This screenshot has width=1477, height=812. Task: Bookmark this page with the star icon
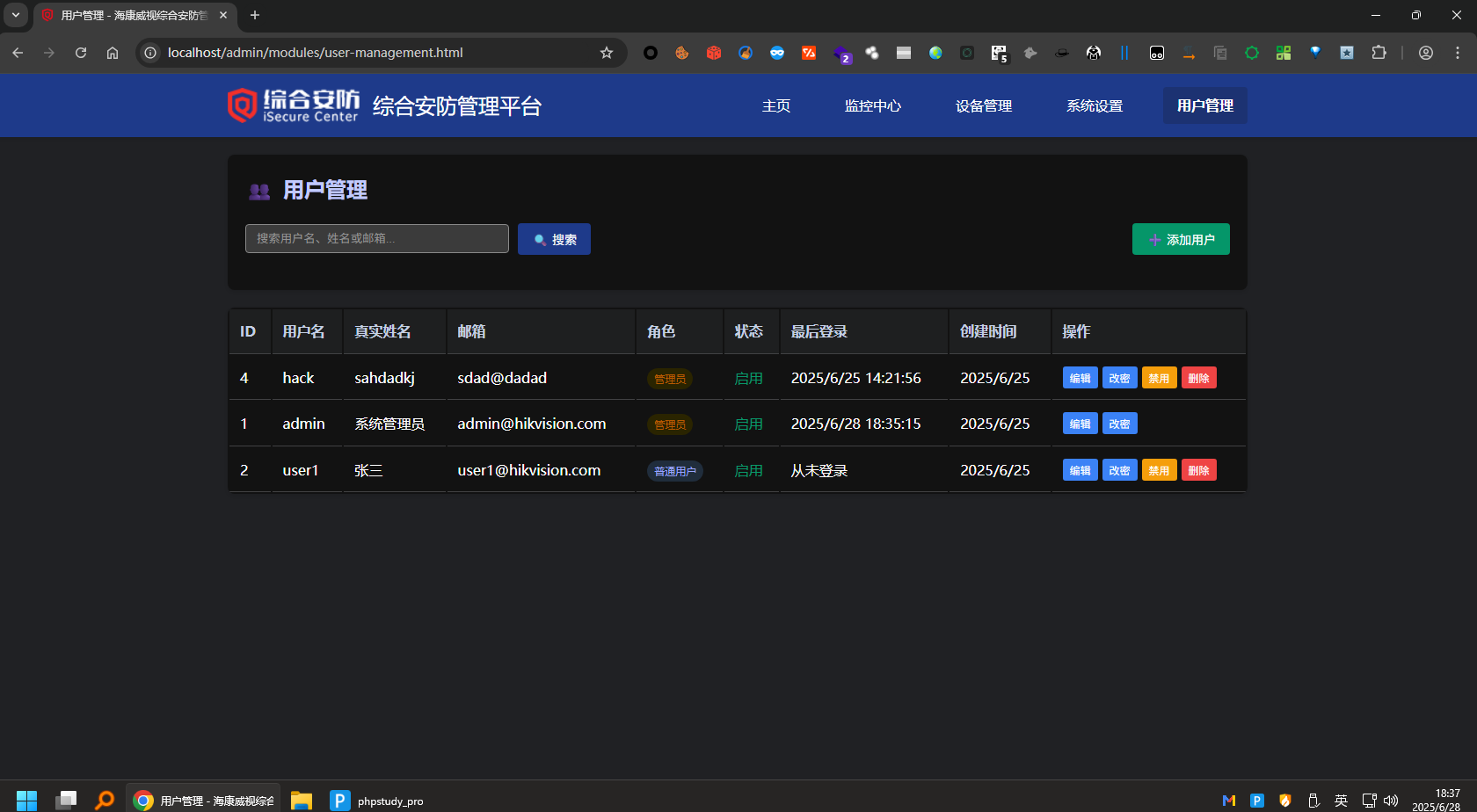tap(607, 53)
